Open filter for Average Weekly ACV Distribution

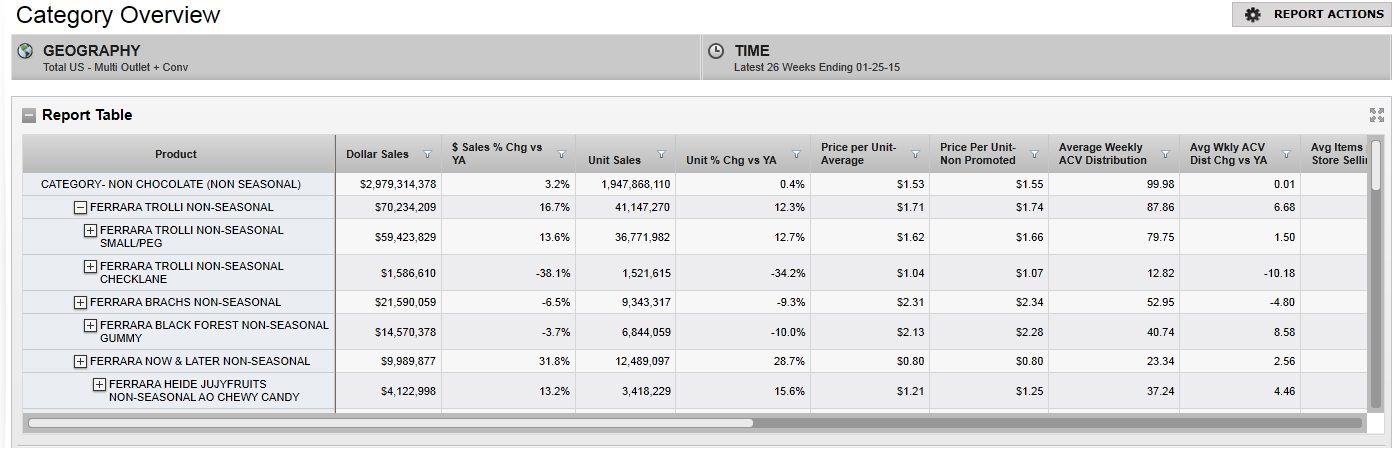[1165, 155]
